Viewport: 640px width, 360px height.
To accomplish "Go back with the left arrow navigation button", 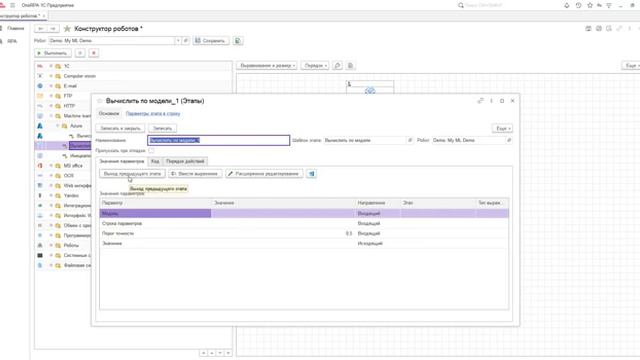I will 41,29.
